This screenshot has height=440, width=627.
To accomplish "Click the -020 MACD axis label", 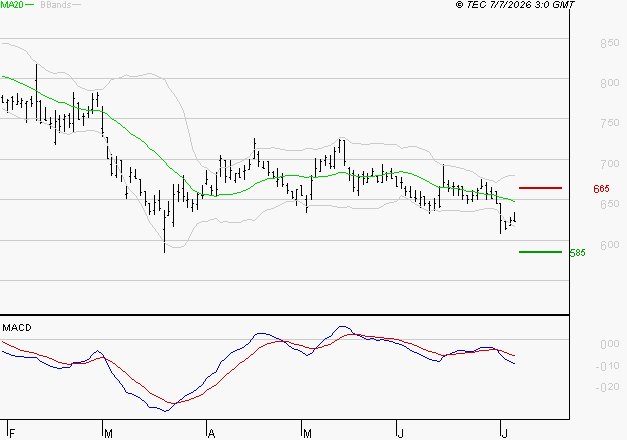I will 608,387.
